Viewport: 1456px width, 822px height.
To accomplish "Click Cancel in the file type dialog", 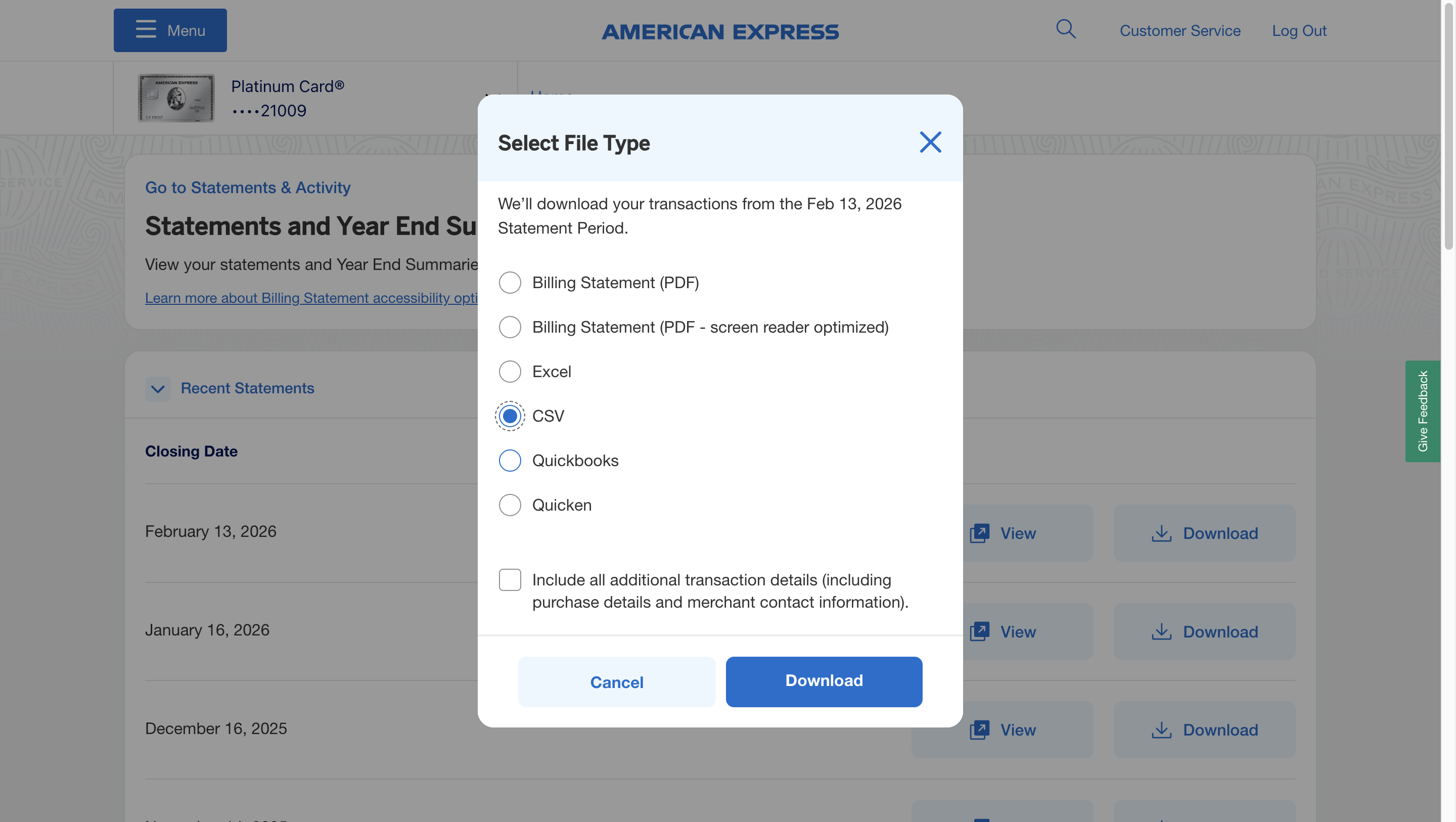I will [x=617, y=682].
